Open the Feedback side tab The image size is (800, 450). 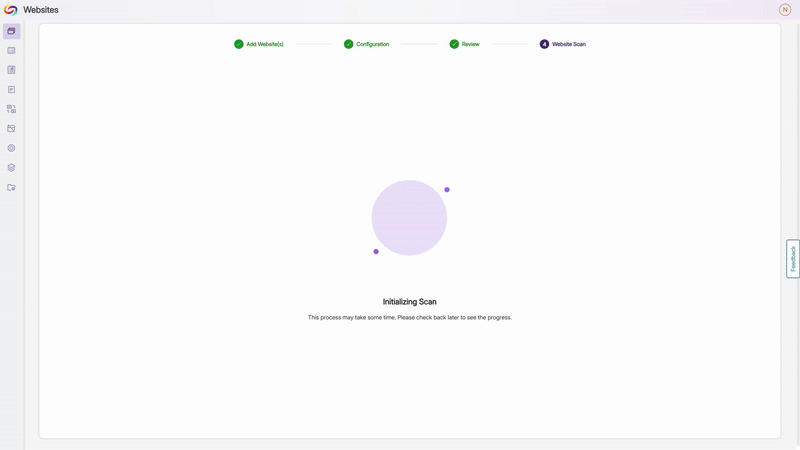(793, 259)
